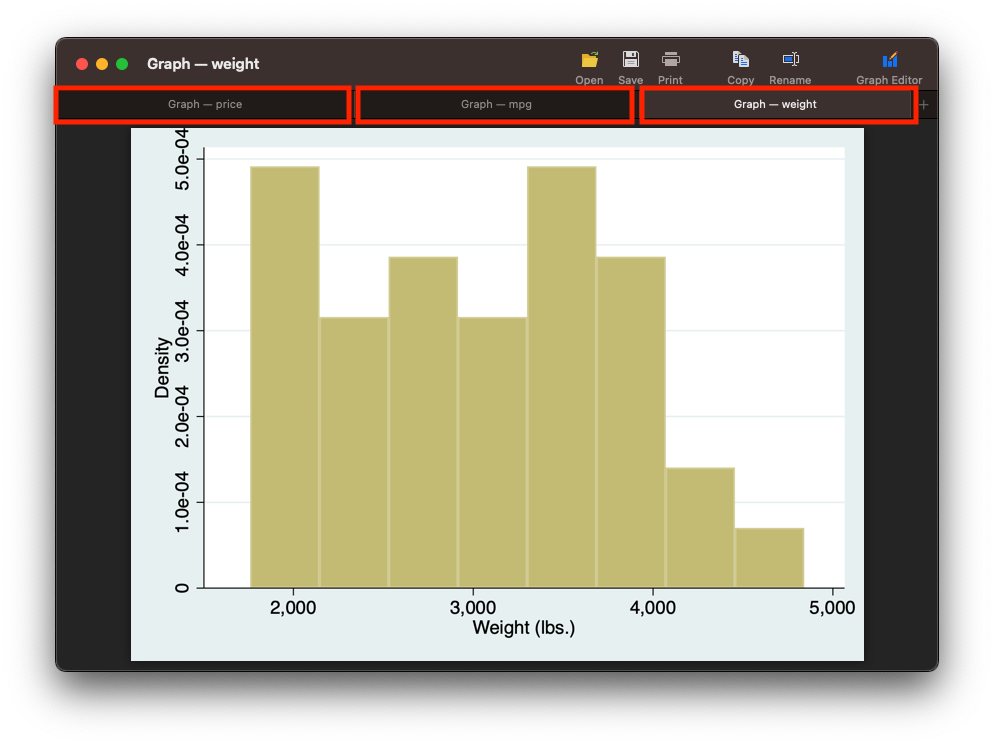Click the 5.0e-04 y-axis tick label

(x=182, y=159)
